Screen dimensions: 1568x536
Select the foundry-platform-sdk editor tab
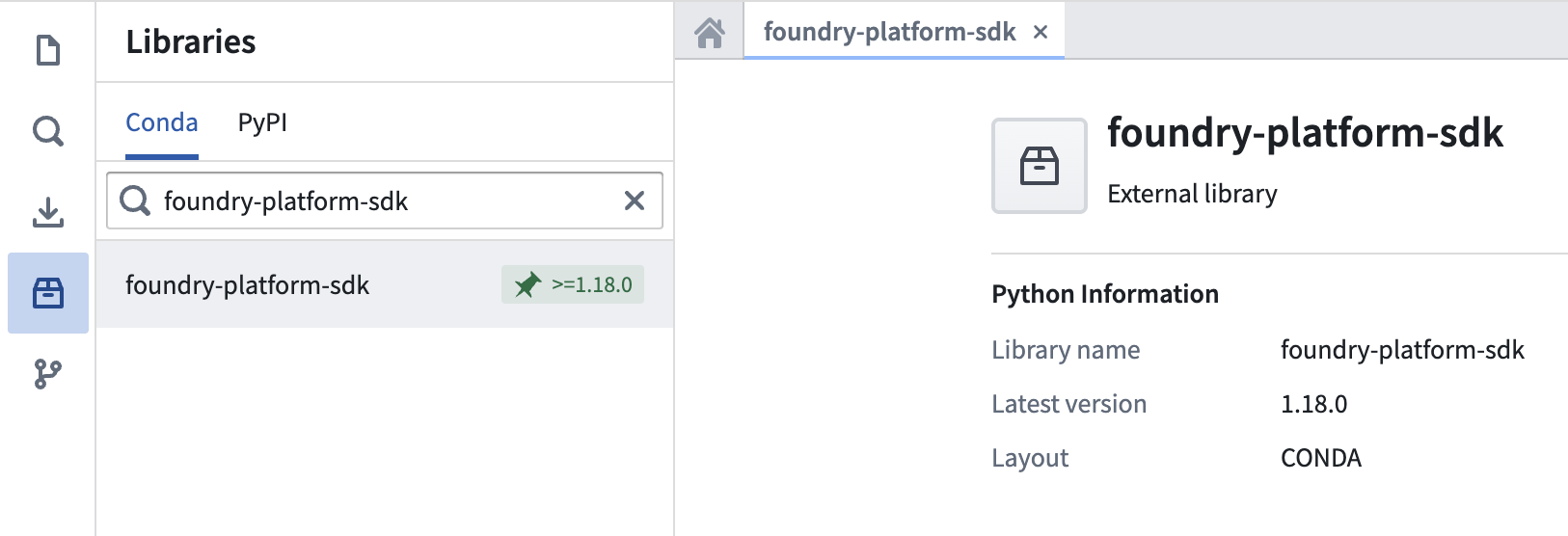pos(889,32)
